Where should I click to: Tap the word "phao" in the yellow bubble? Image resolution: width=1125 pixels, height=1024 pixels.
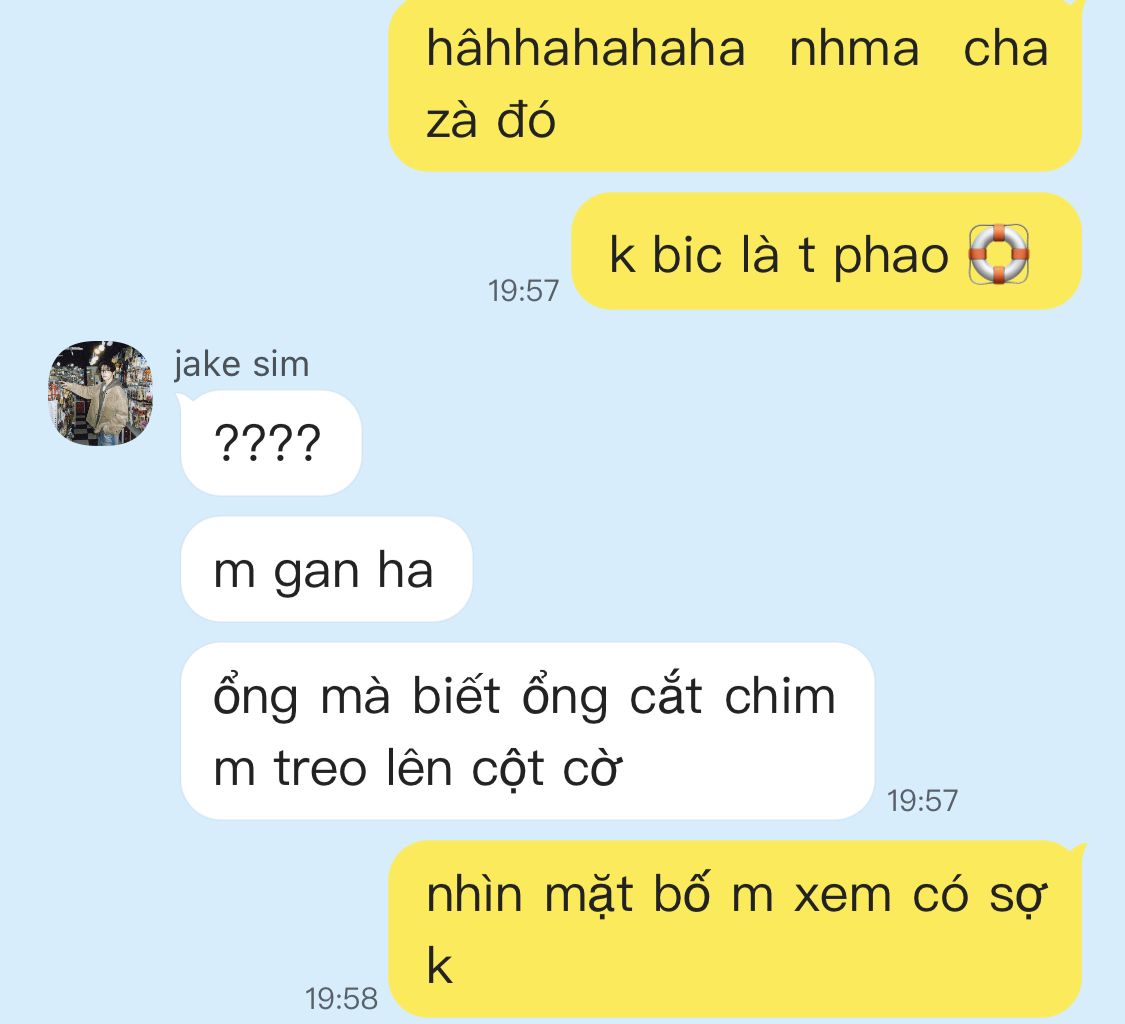[891, 256]
